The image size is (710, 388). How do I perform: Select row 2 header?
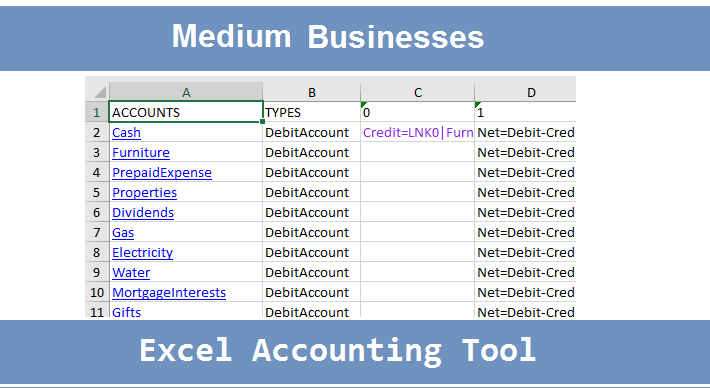pos(96,132)
